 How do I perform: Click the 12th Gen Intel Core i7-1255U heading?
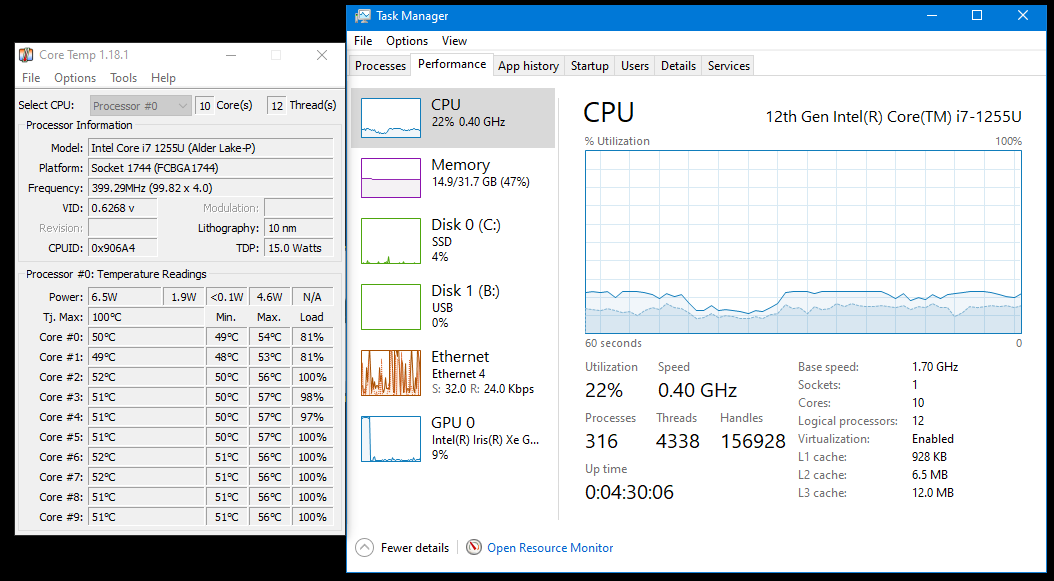coord(893,117)
